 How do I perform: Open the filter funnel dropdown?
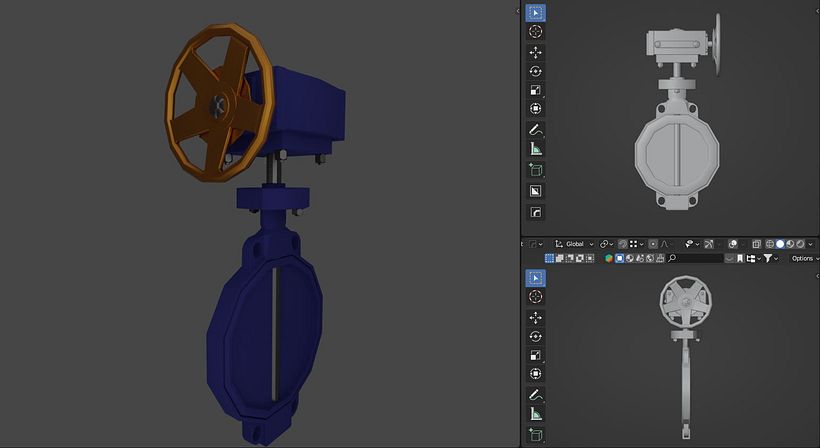(771, 258)
